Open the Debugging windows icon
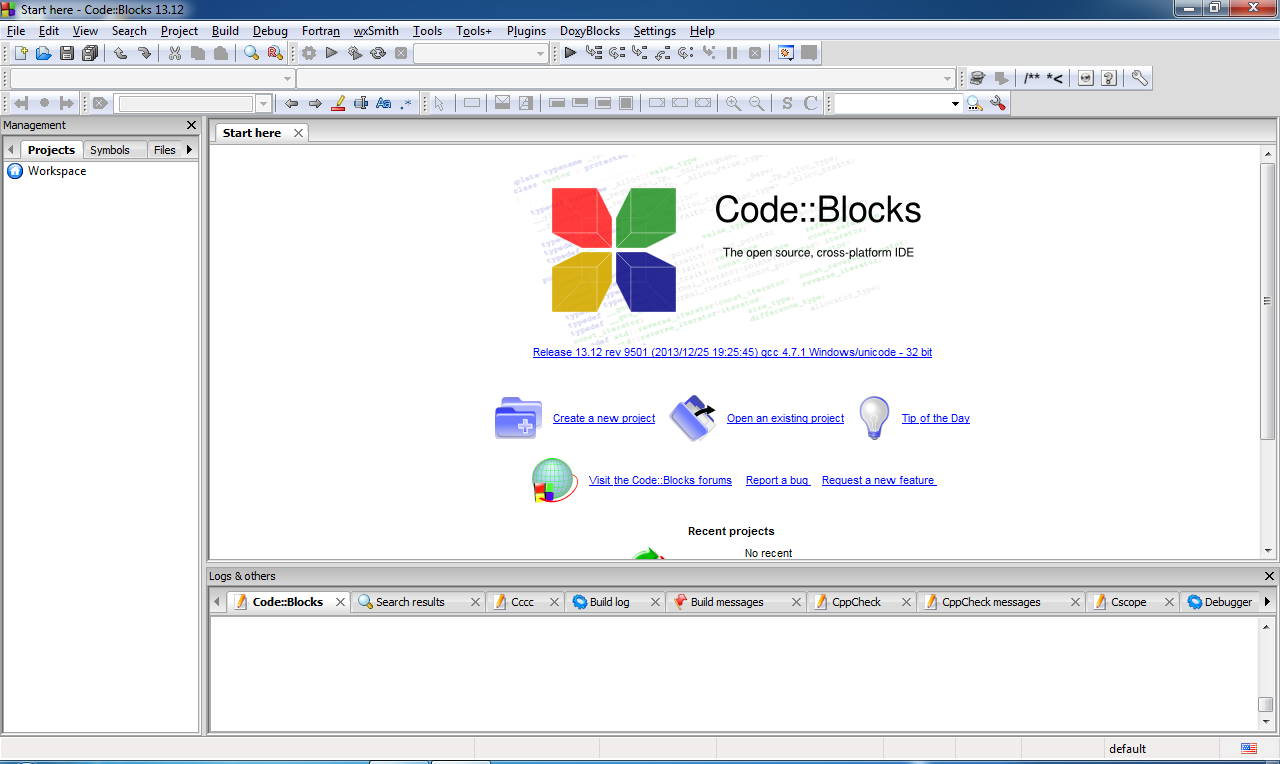1280x764 pixels. (x=786, y=53)
